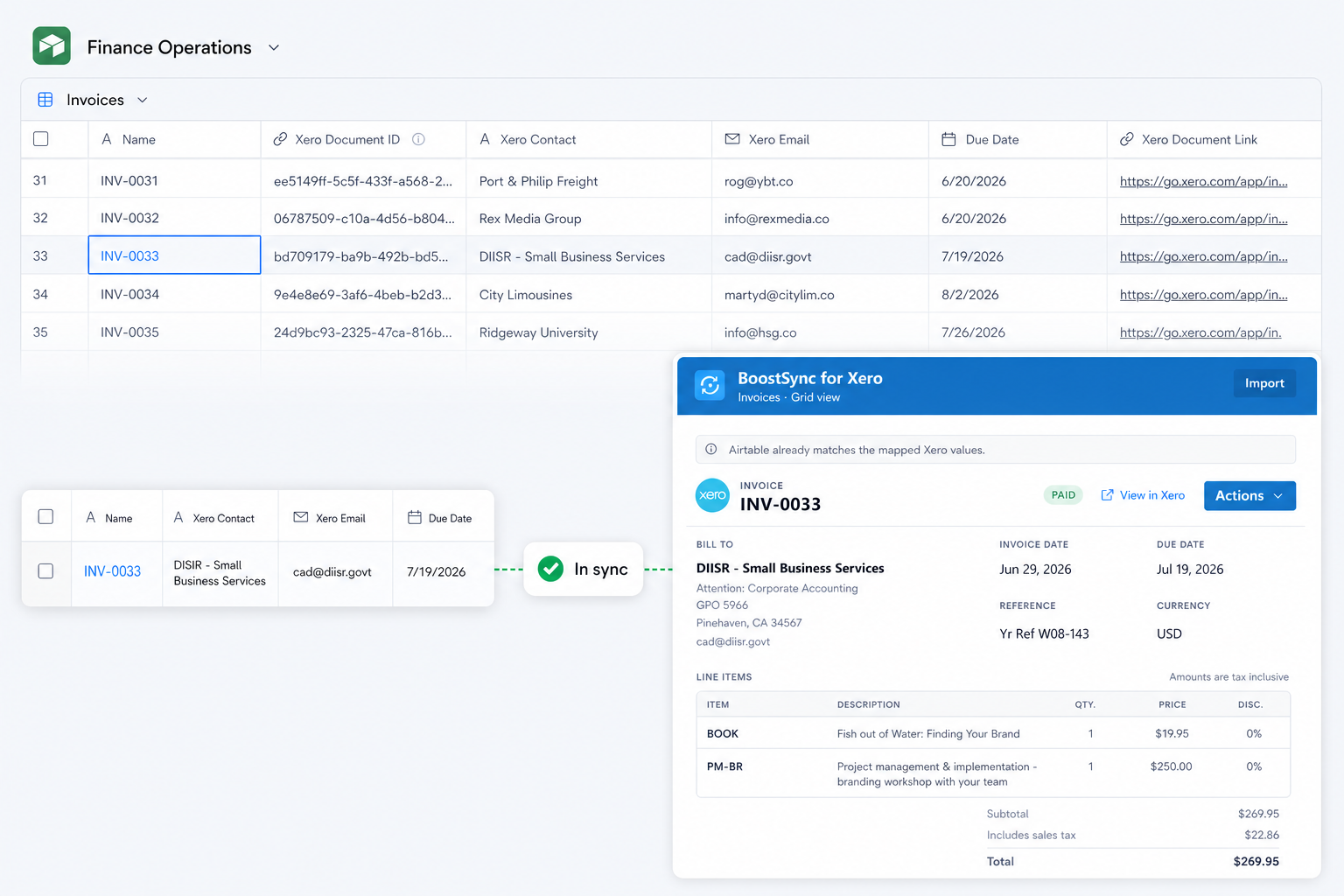Click the Invoices grid table icon
The image size is (1344, 896).
pos(45,100)
